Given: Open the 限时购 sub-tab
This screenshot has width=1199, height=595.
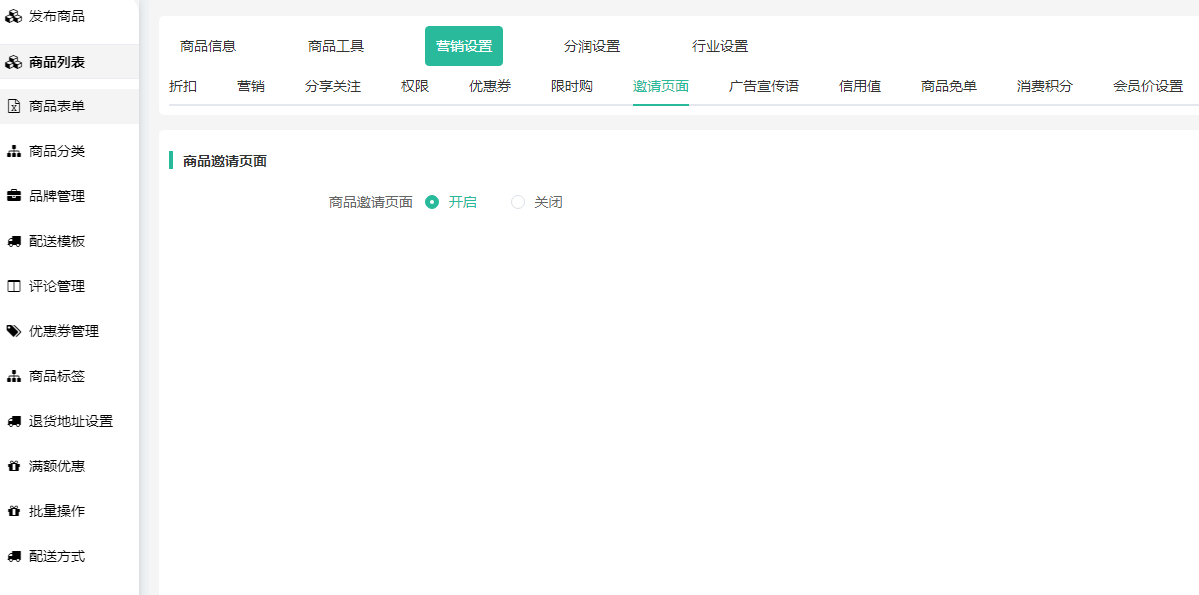Looking at the screenshot, I should pyautogui.click(x=572, y=86).
